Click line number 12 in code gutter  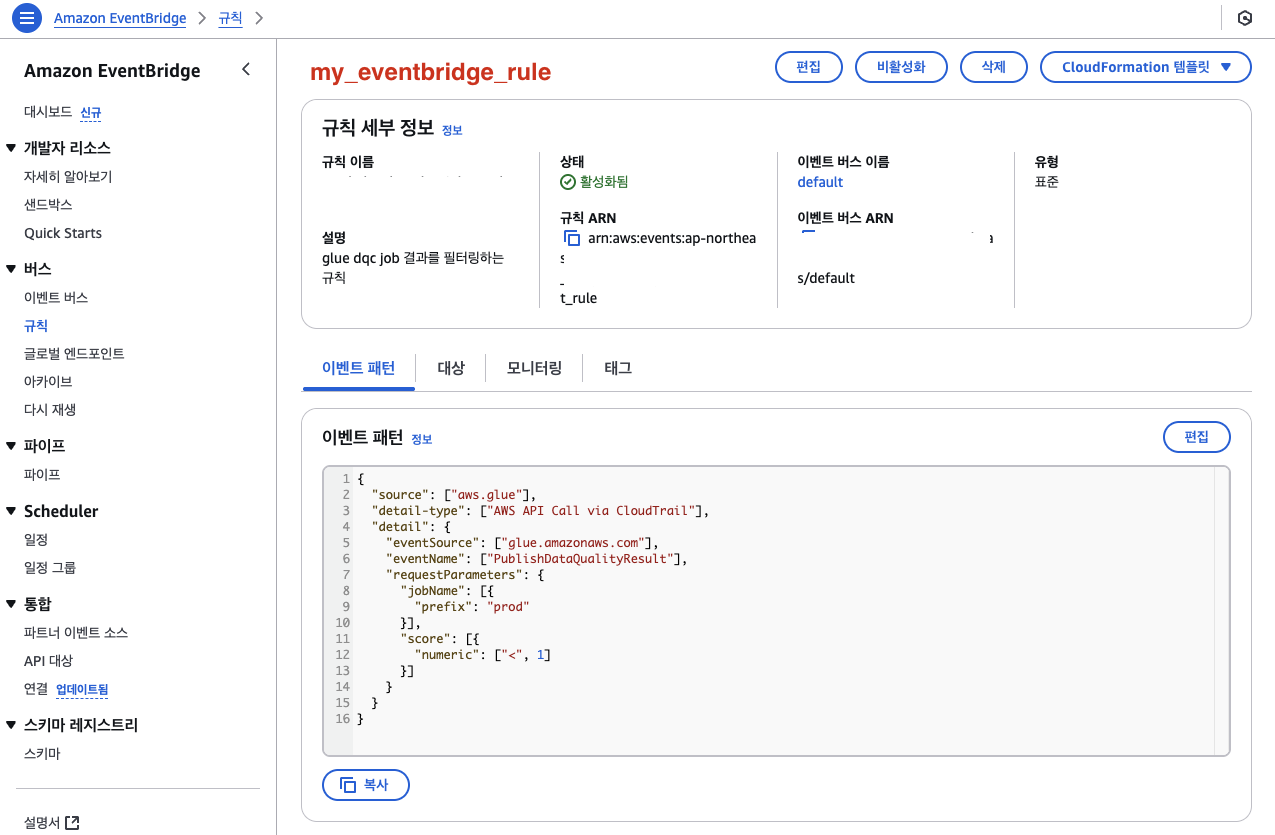(342, 654)
